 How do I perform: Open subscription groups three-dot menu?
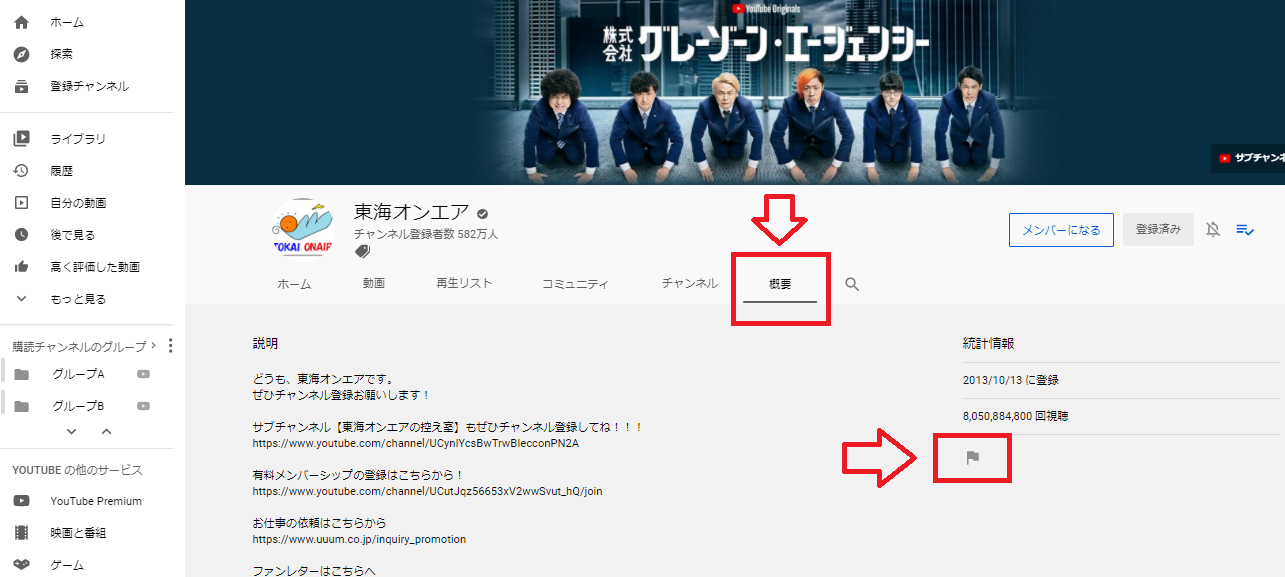click(170, 346)
